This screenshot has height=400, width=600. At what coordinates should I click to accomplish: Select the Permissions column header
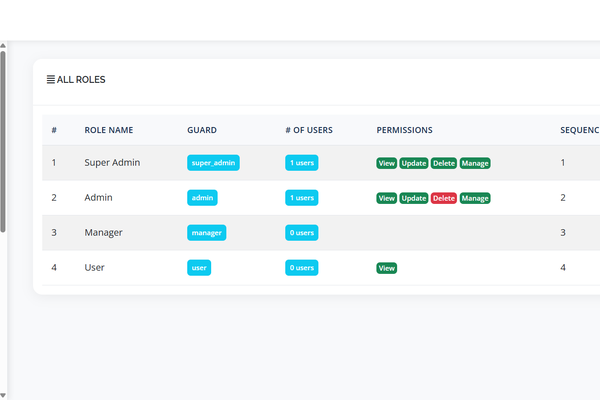404,130
